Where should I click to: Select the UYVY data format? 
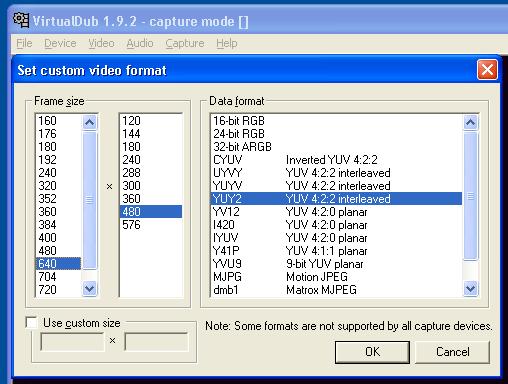[337, 173]
